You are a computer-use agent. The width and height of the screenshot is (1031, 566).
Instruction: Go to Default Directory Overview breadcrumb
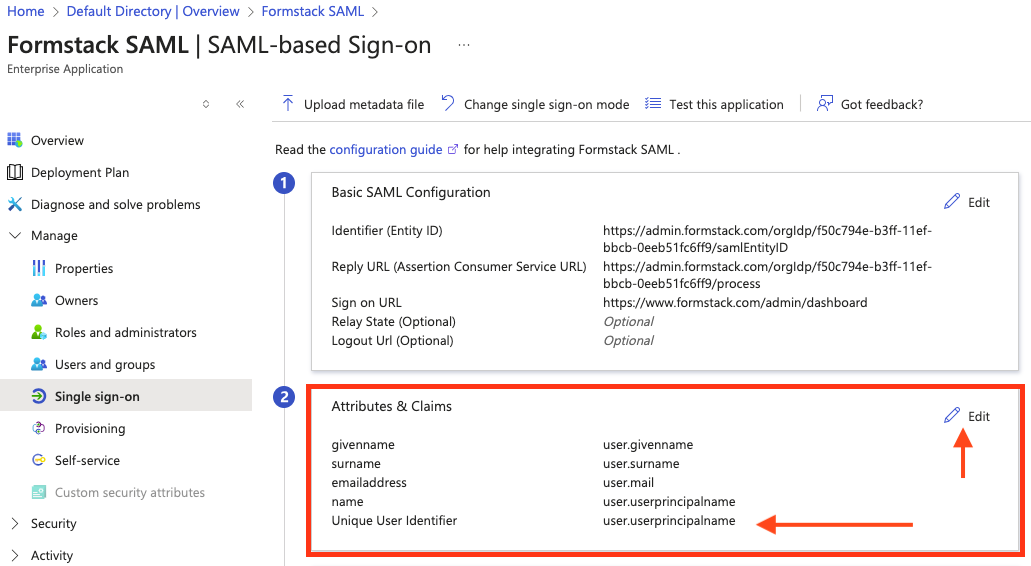pyautogui.click(x=153, y=12)
